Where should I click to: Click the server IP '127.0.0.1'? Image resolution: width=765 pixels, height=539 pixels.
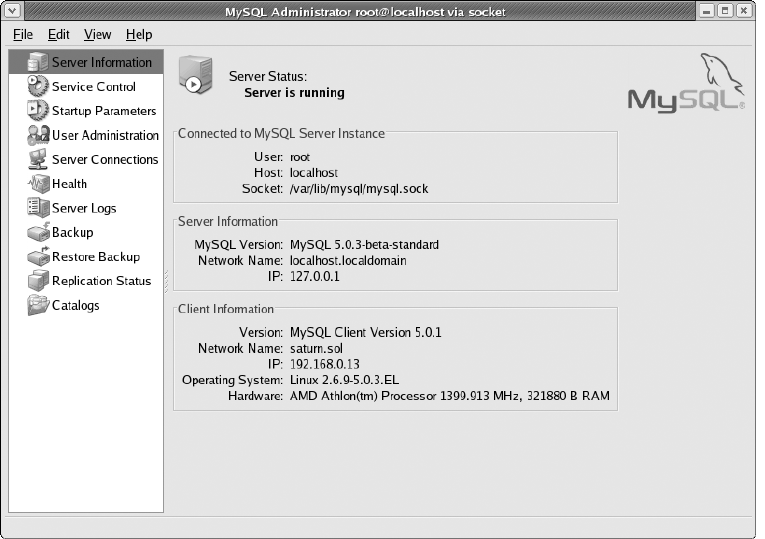(315, 277)
